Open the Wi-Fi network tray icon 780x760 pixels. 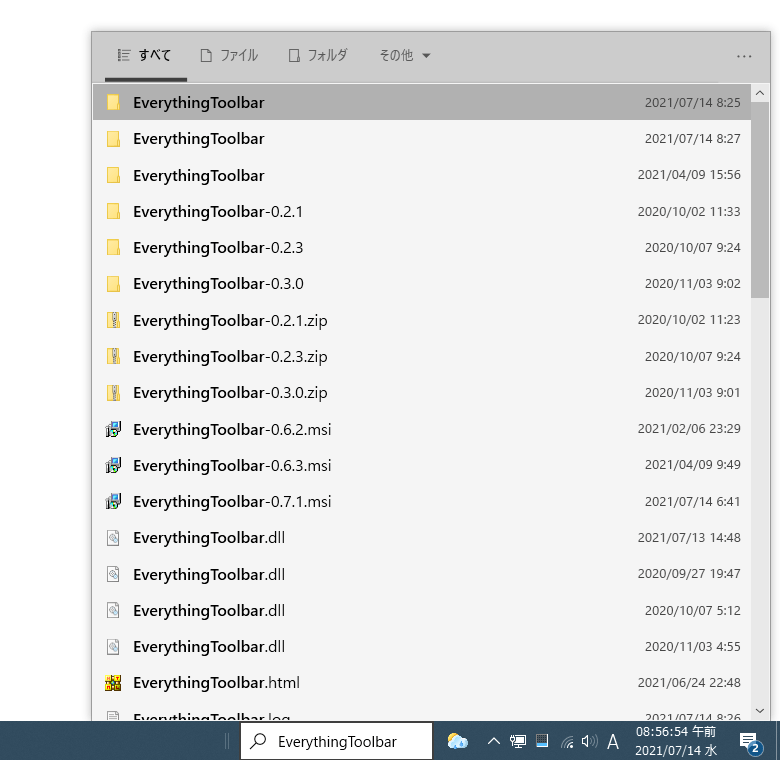[567, 742]
